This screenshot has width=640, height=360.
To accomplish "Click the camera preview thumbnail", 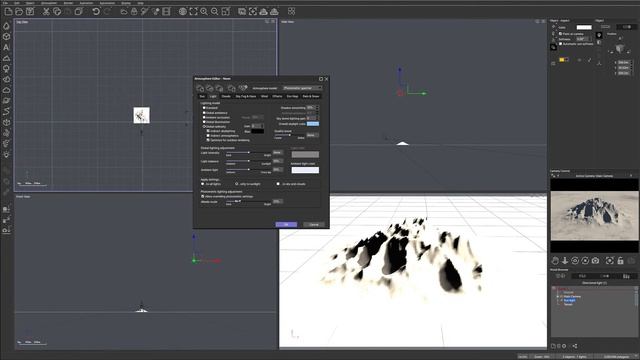I will point(594,216).
